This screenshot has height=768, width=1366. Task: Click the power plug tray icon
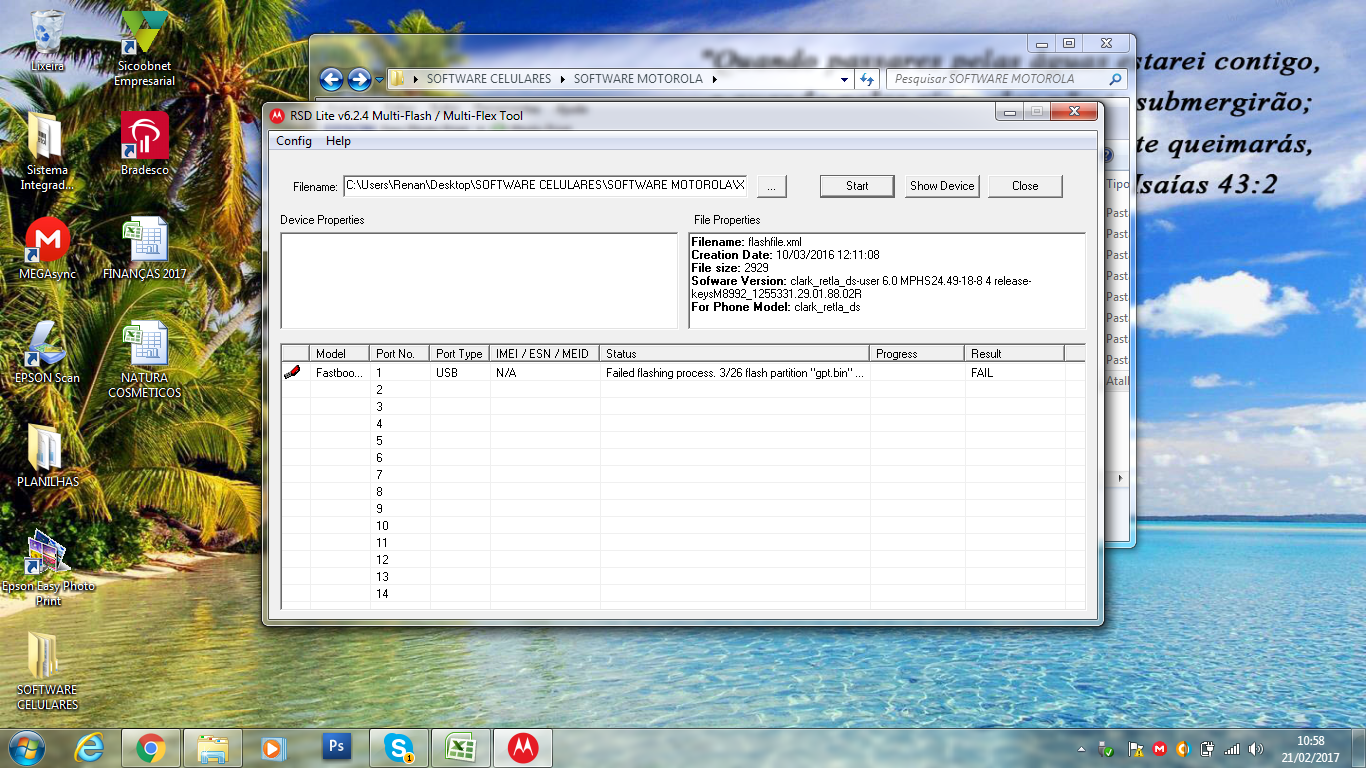(x=1208, y=748)
